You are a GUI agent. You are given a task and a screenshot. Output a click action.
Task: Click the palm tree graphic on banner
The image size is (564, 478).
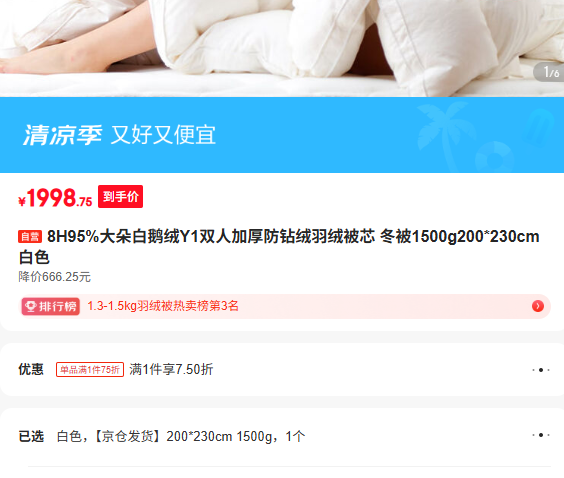(444, 131)
